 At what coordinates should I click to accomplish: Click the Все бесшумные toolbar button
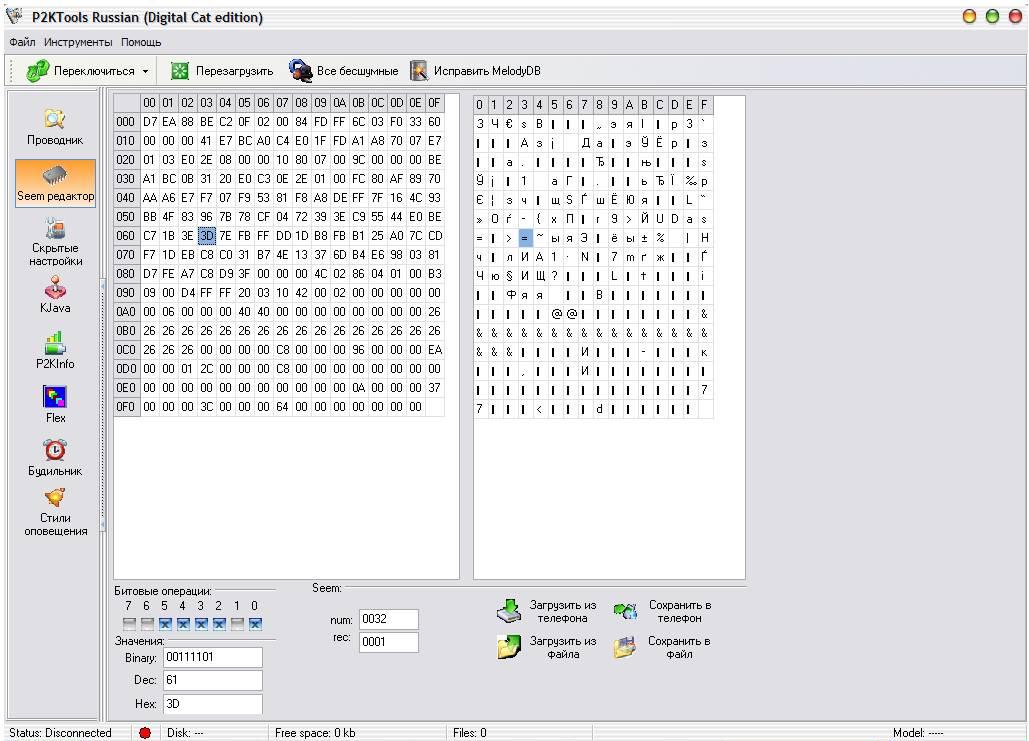pyautogui.click(x=344, y=71)
